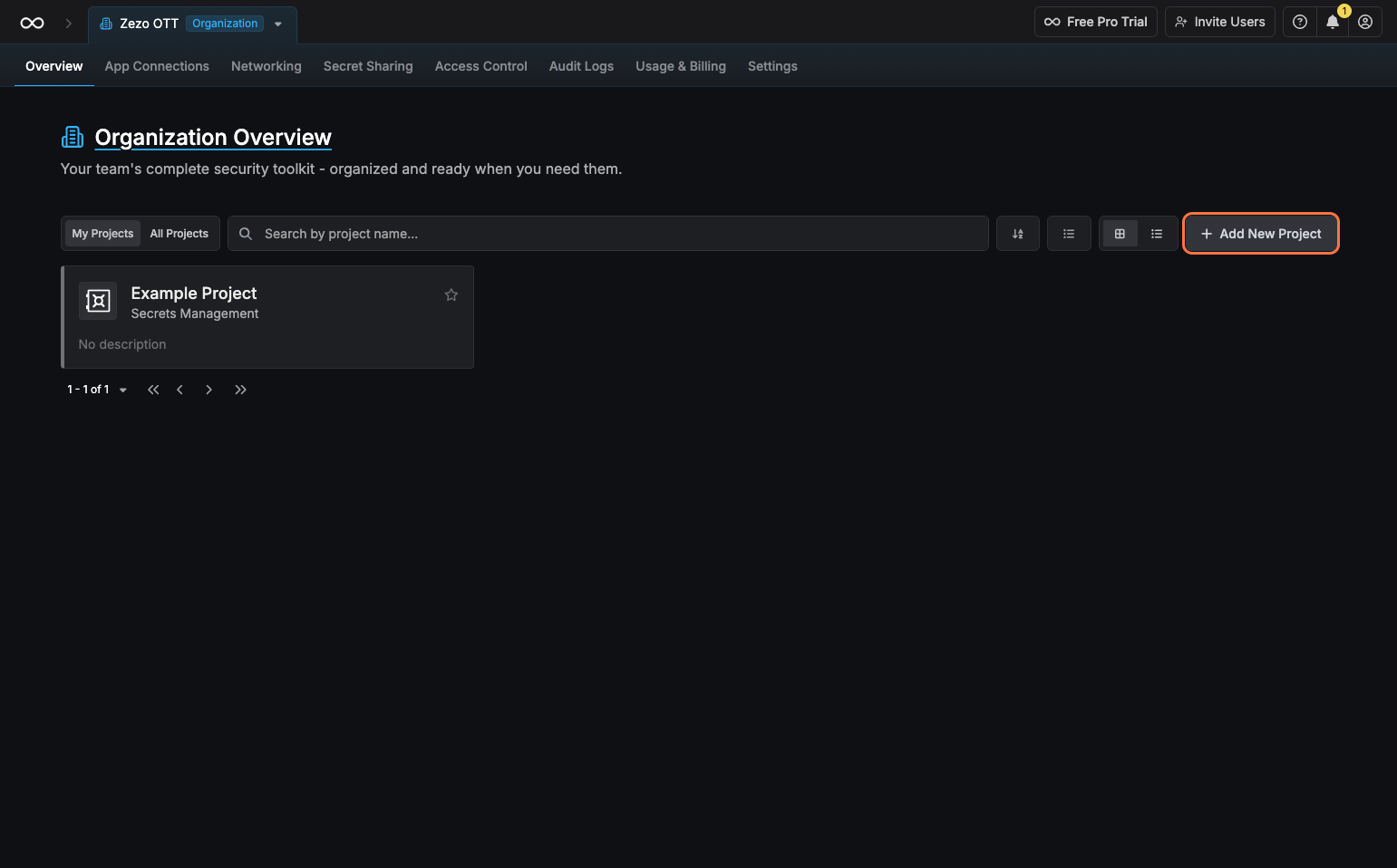
Task: Open the help question mark menu
Action: tap(1299, 23)
